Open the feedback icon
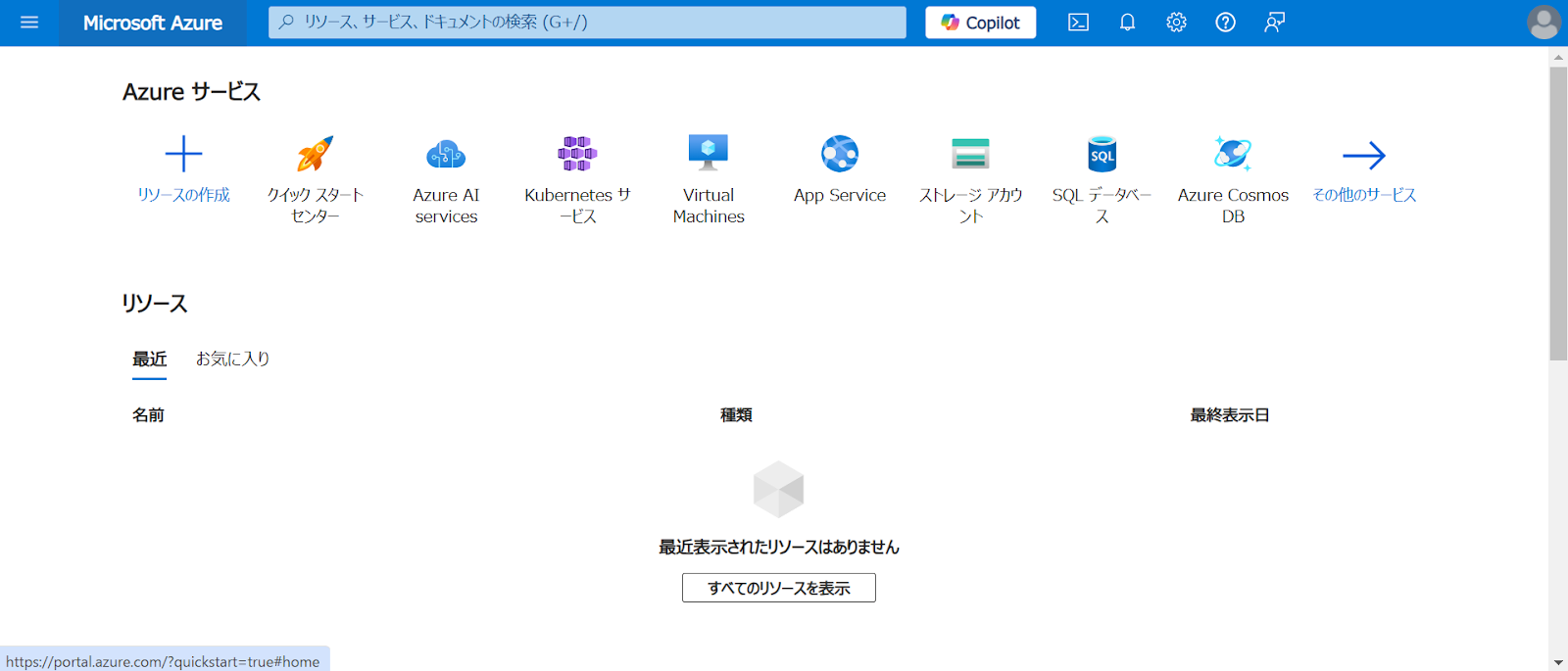This screenshot has width=1568, height=671. (1274, 23)
